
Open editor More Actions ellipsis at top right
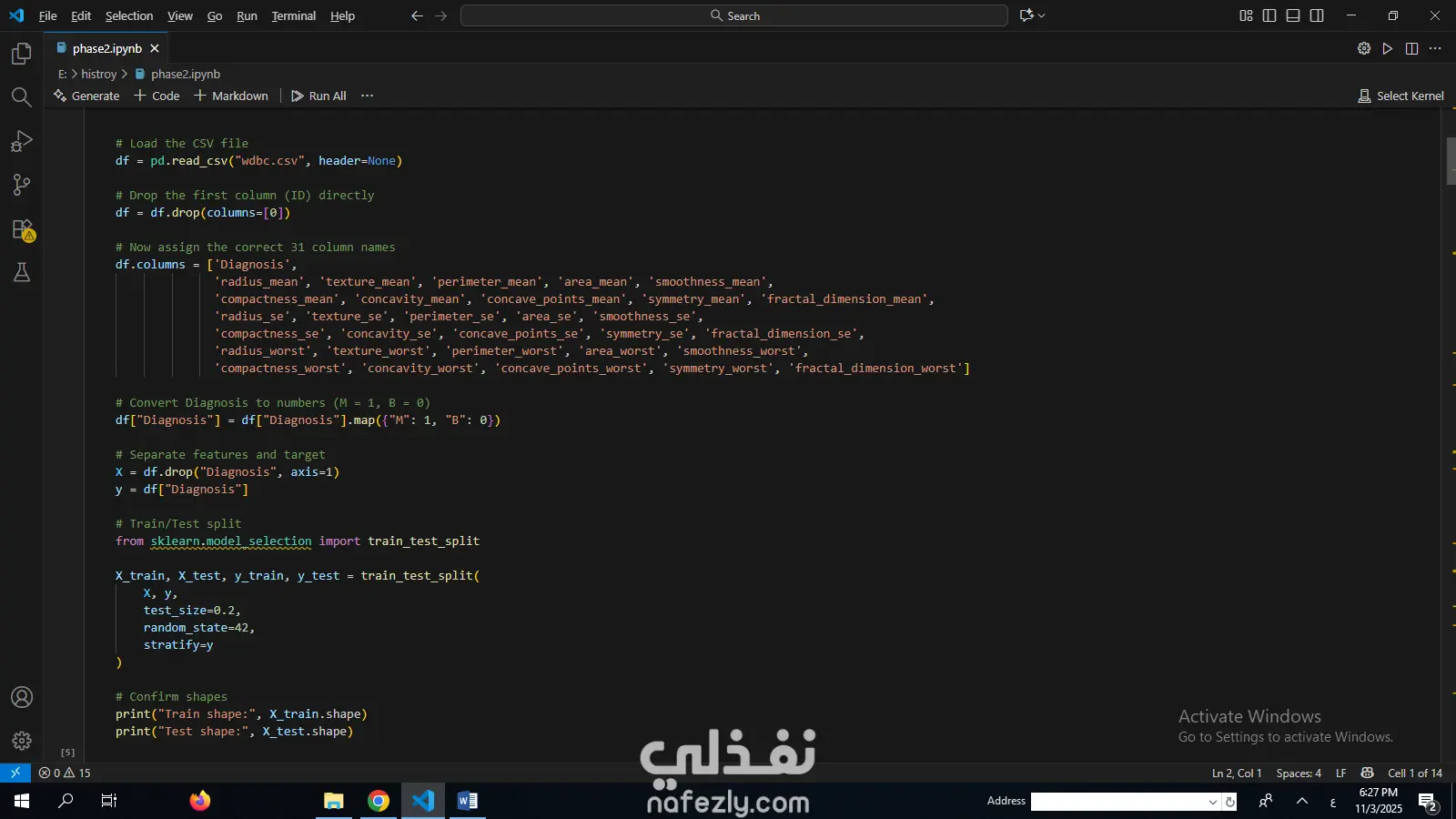click(1435, 48)
